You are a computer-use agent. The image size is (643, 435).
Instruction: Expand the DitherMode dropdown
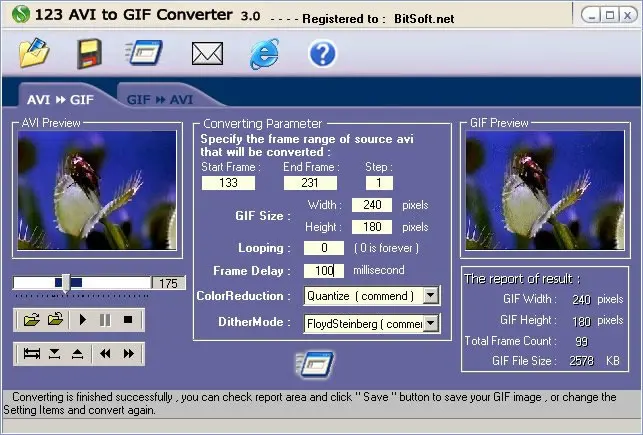click(x=430, y=323)
